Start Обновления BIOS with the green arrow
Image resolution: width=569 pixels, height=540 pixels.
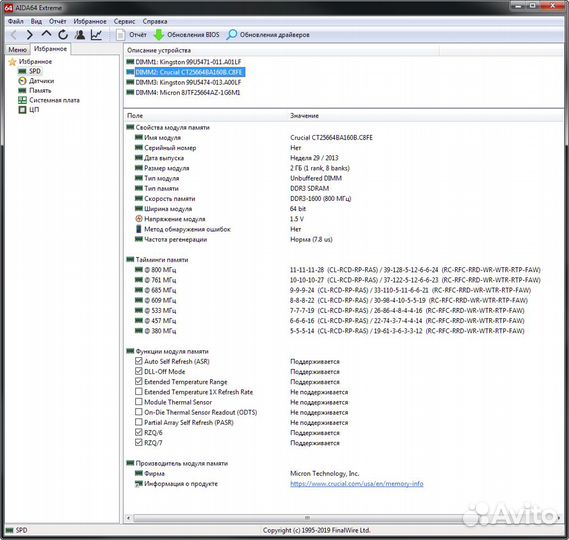coord(159,35)
